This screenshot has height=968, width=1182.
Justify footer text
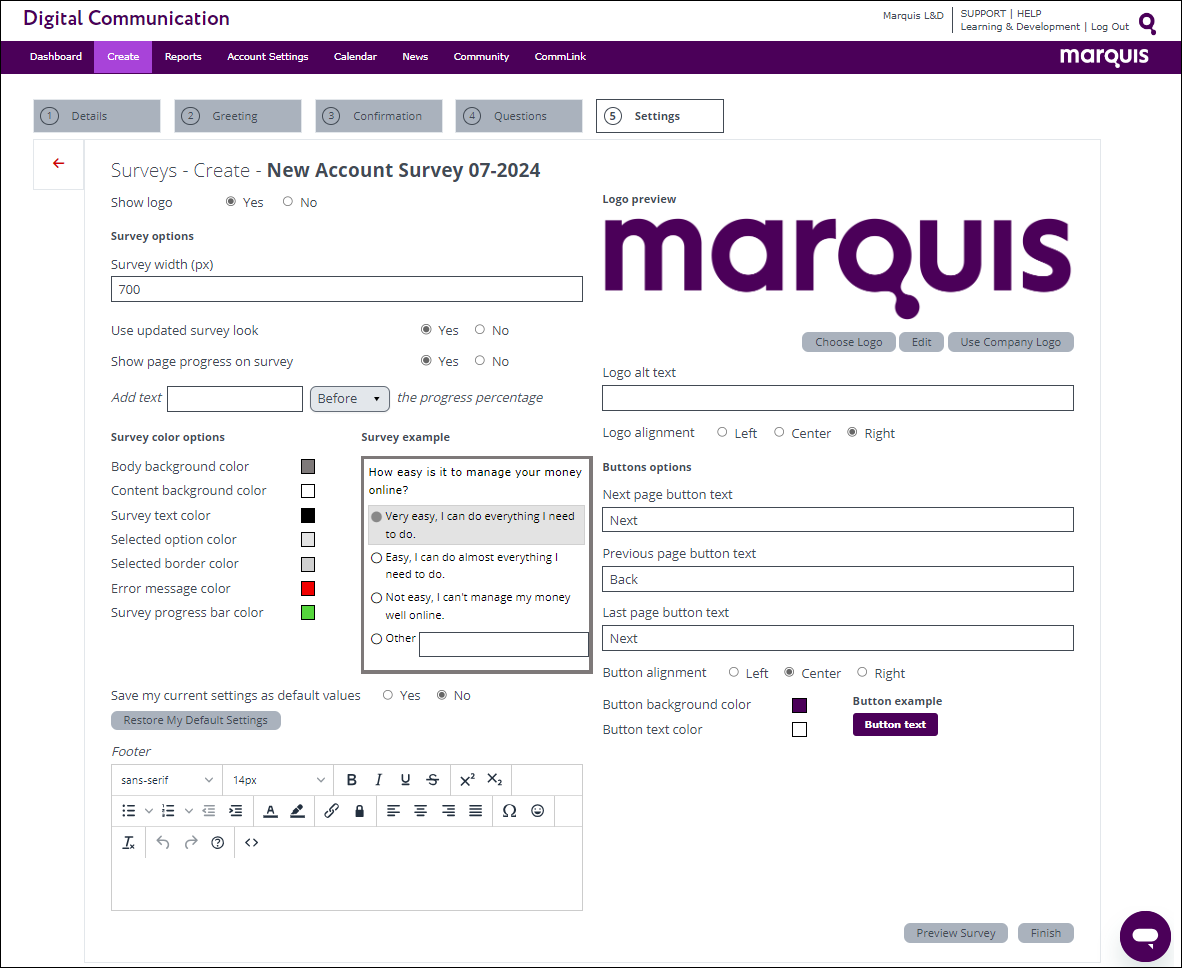click(476, 810)
